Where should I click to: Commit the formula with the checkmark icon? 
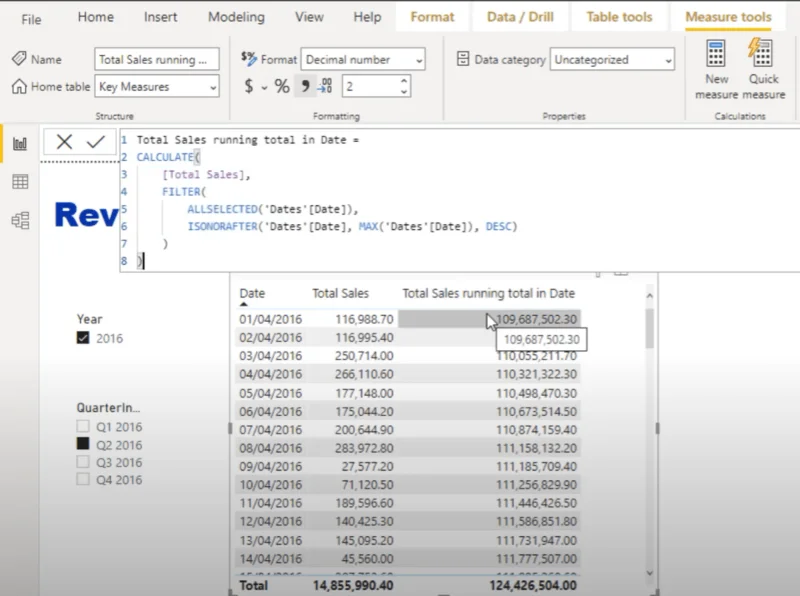click(x=96, y=142)
